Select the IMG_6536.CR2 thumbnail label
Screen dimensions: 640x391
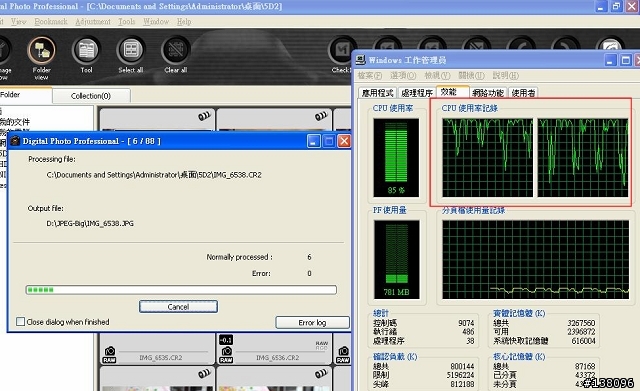coord(278,358)
